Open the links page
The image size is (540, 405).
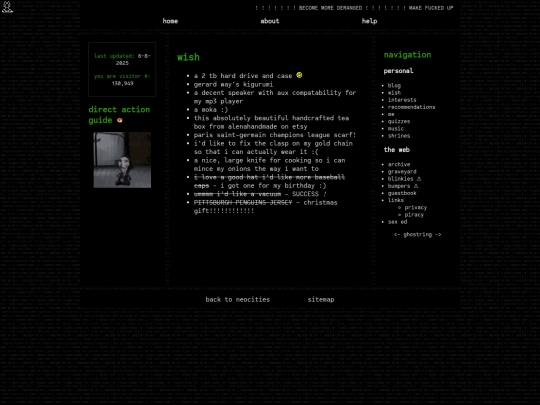point(396,200)
